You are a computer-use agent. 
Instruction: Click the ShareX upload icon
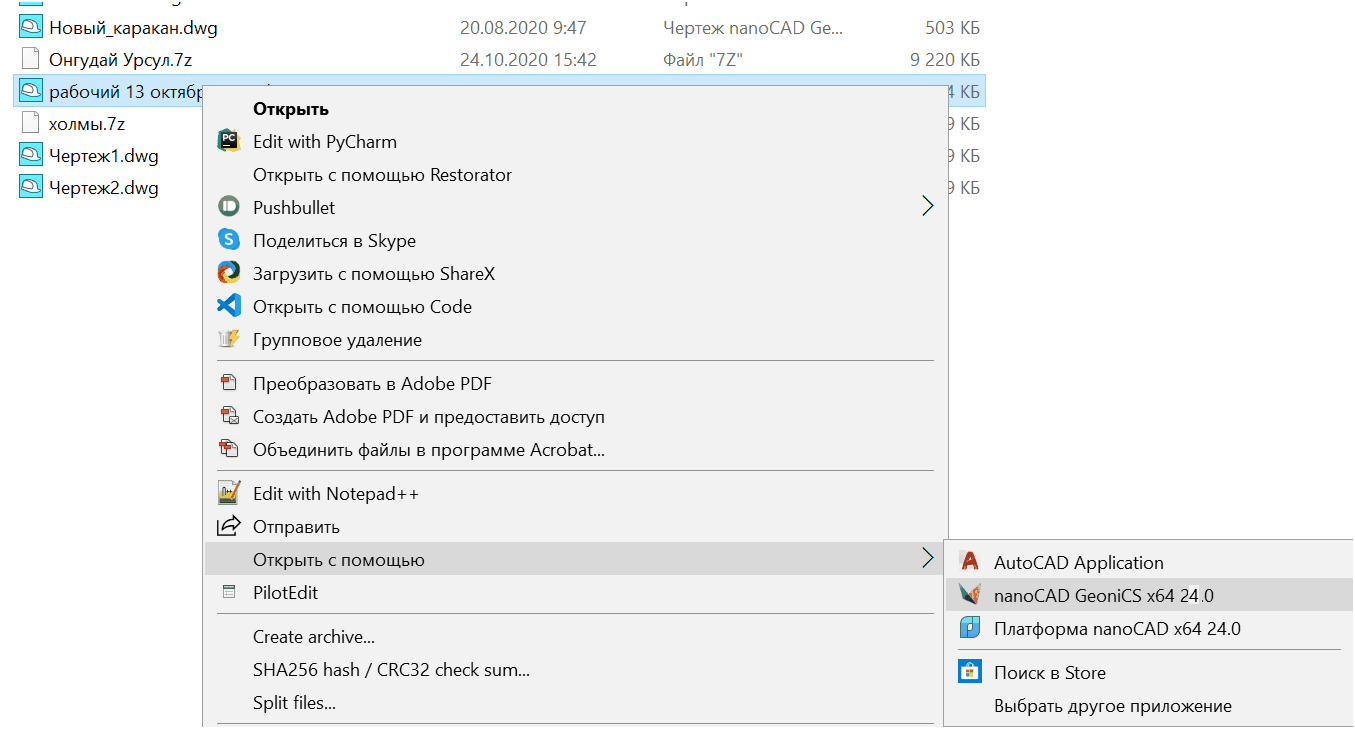pyautogui.click(x=229, y=274)
